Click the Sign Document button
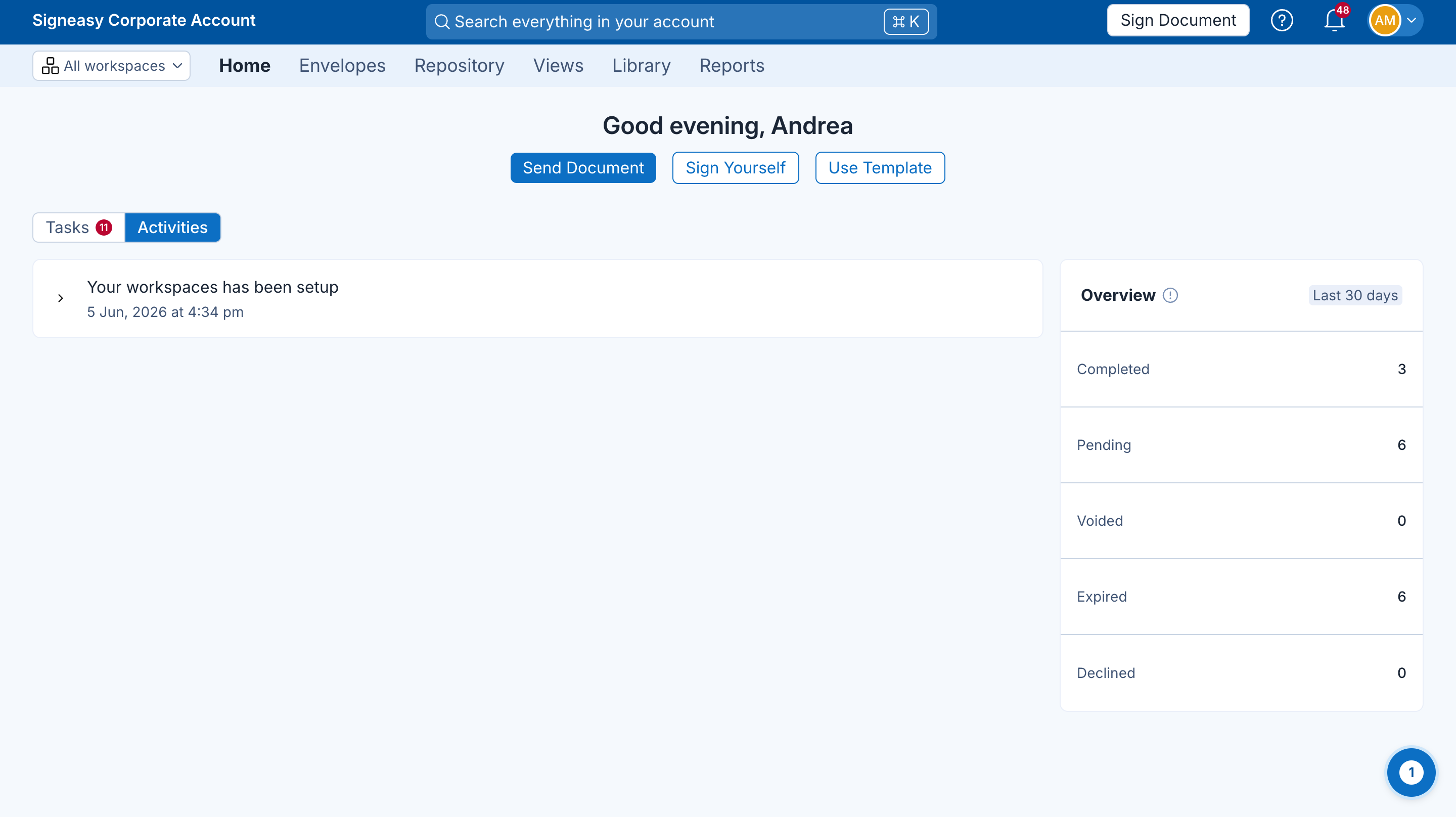1456x817 pixels. click(1178, 20)
